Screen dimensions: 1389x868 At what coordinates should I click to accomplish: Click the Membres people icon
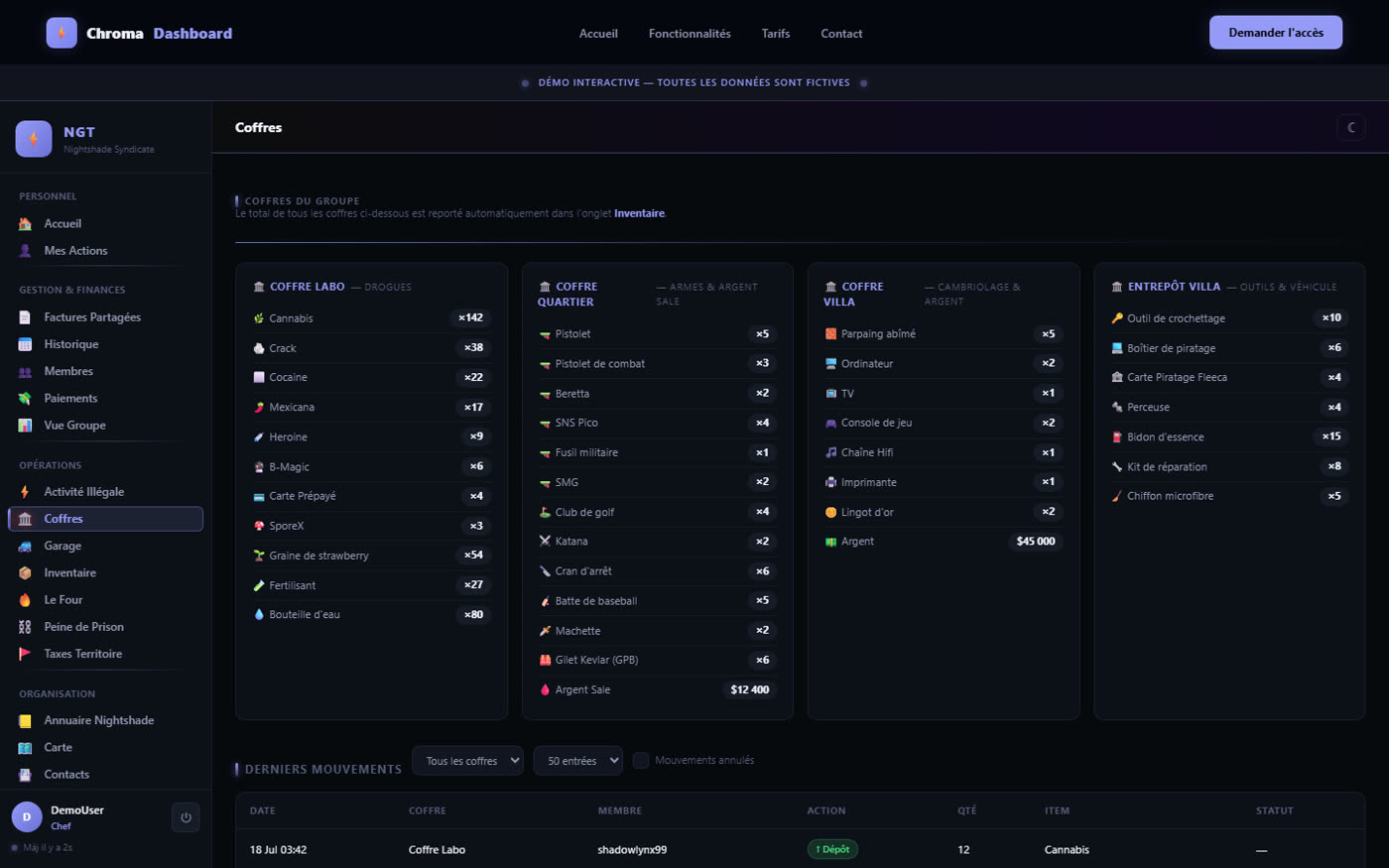tap(25, 371)
